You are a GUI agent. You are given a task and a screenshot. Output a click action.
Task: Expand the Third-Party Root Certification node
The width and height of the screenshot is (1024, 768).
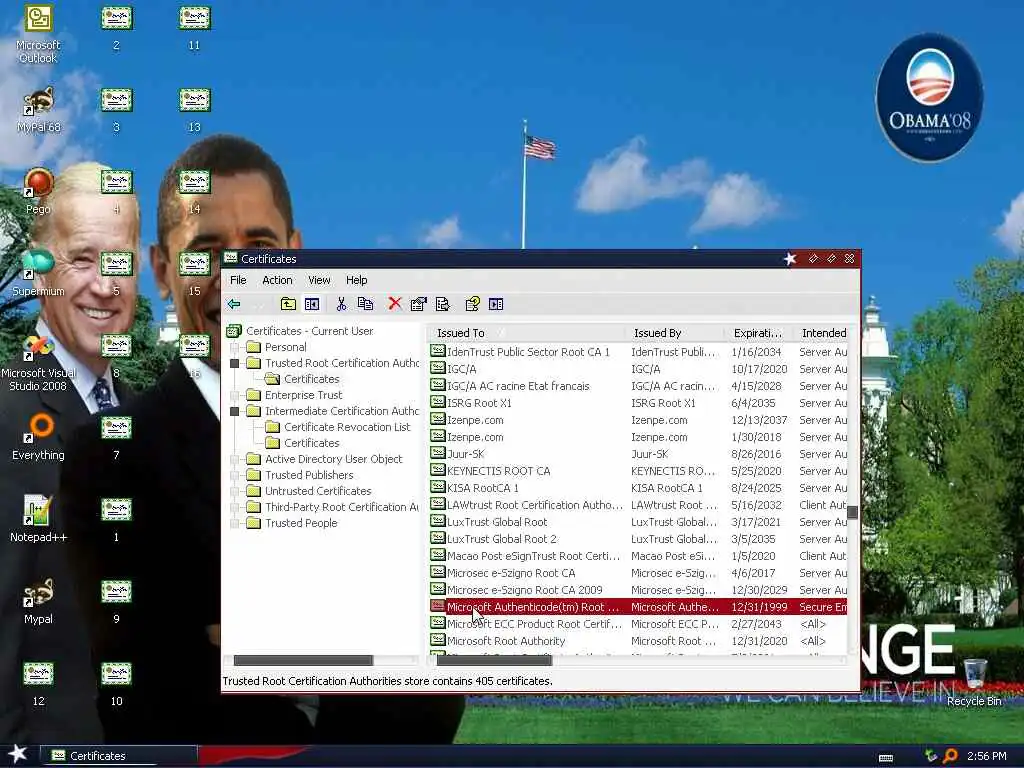tap(234, 507)
